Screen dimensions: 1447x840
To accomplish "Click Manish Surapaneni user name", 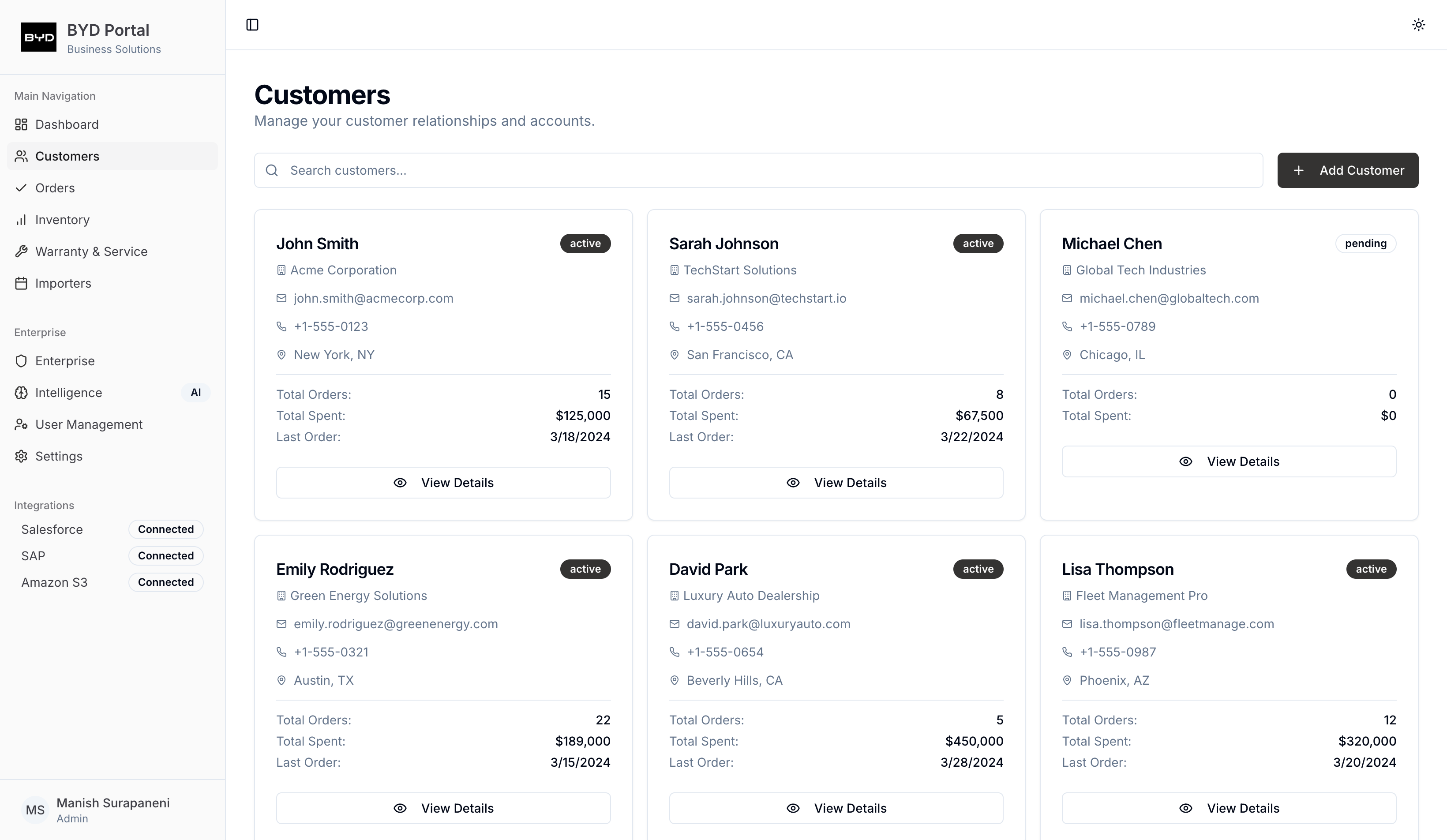I will pos(112,802).
